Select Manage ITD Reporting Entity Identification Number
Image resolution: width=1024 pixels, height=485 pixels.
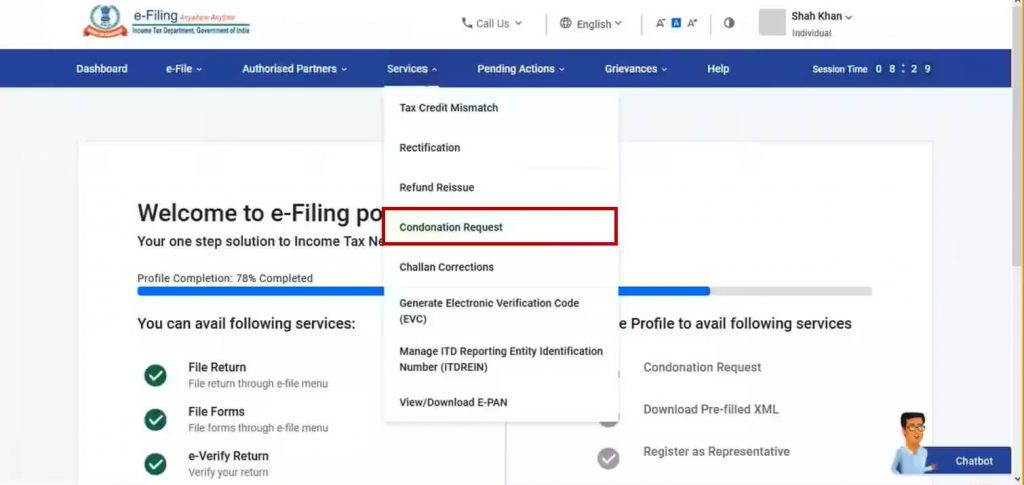pos(501,359)
